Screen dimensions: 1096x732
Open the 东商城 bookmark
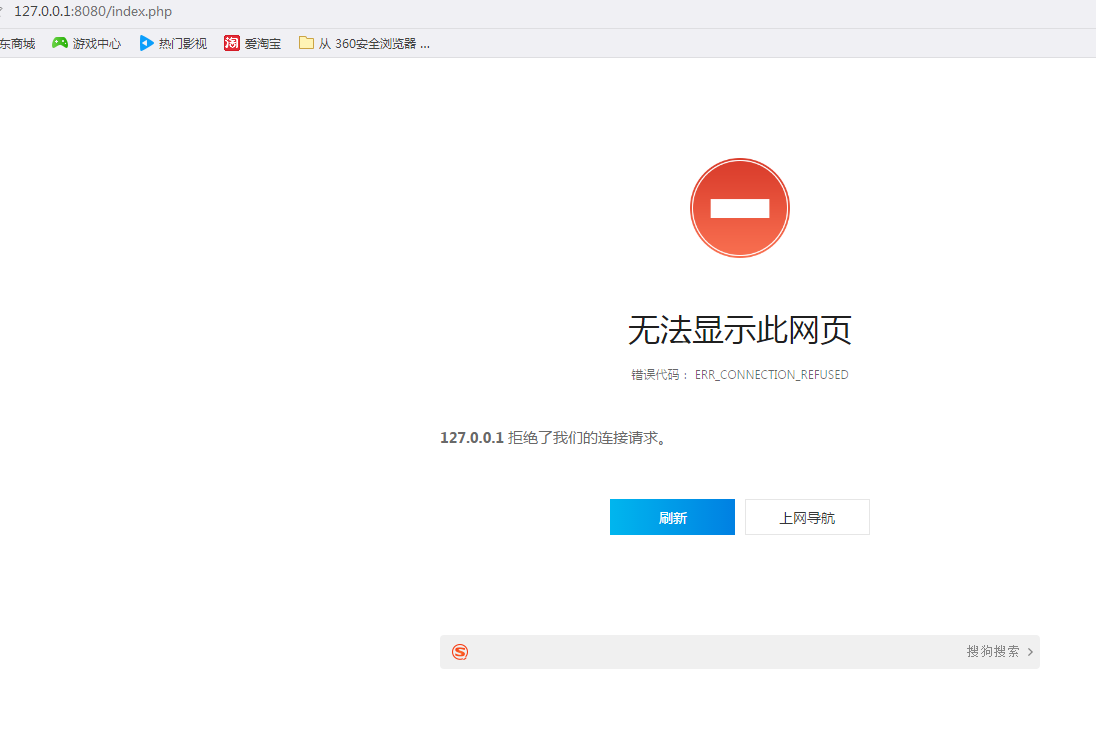click(17, 43)
